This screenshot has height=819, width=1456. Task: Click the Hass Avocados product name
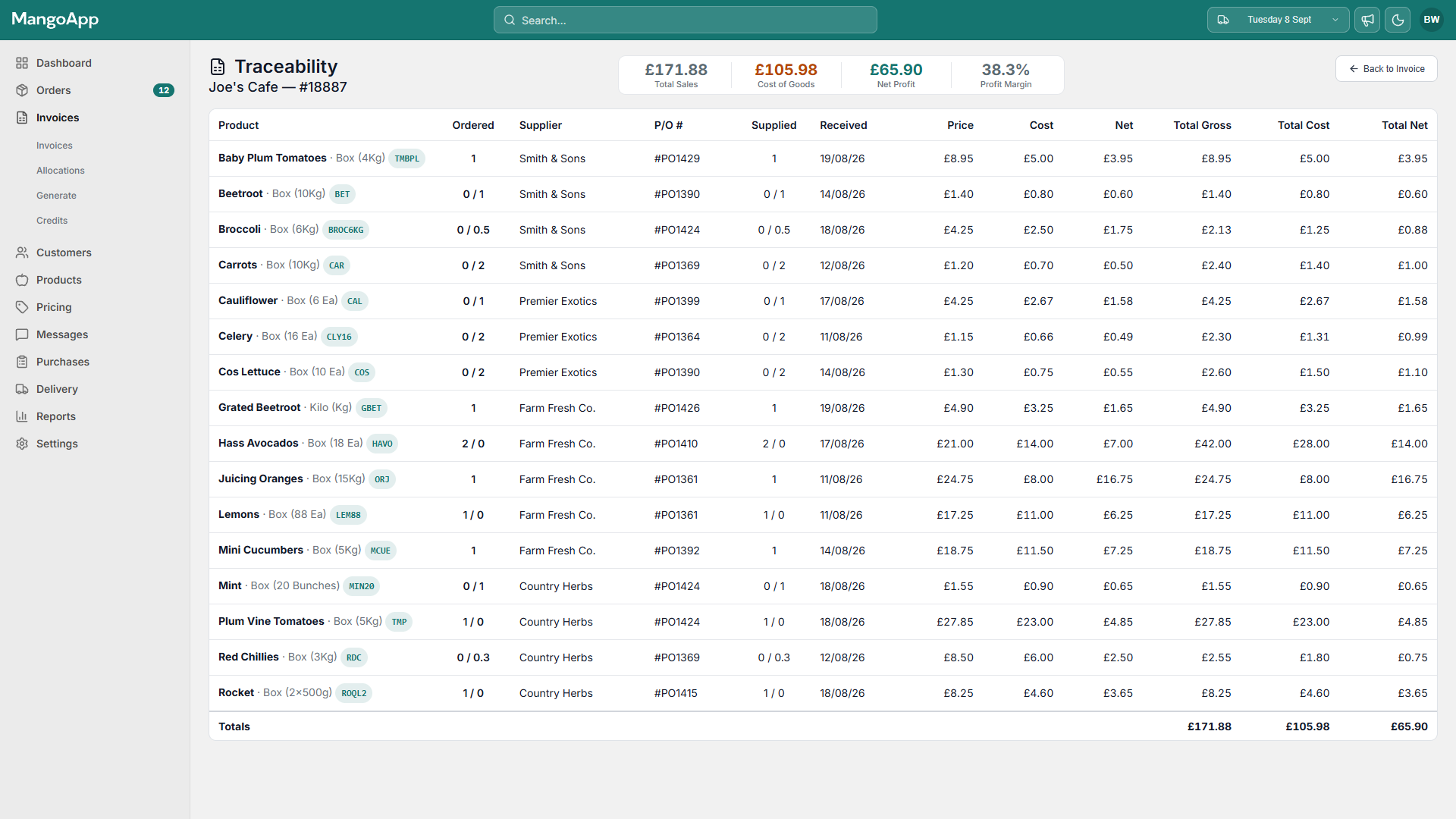(x=259, y=443)
